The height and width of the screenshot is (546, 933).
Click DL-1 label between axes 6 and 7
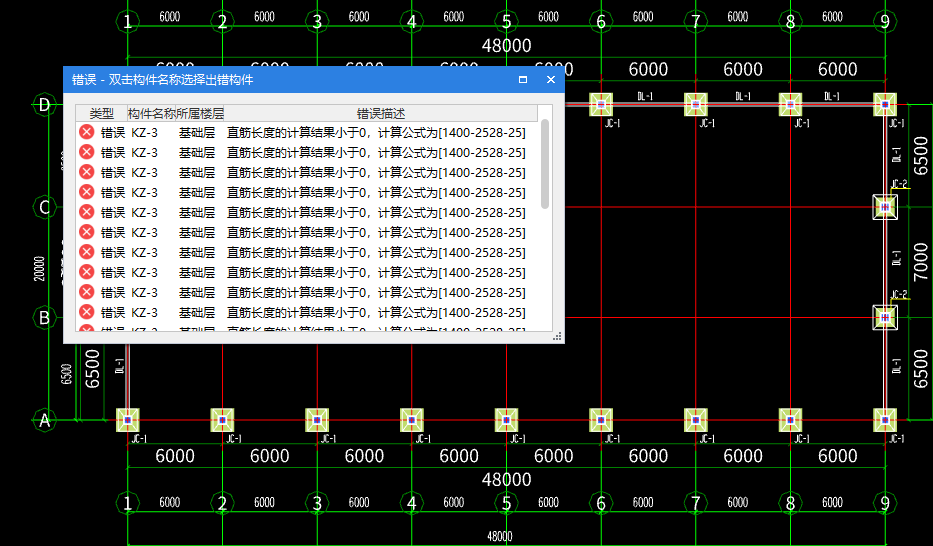645,96
